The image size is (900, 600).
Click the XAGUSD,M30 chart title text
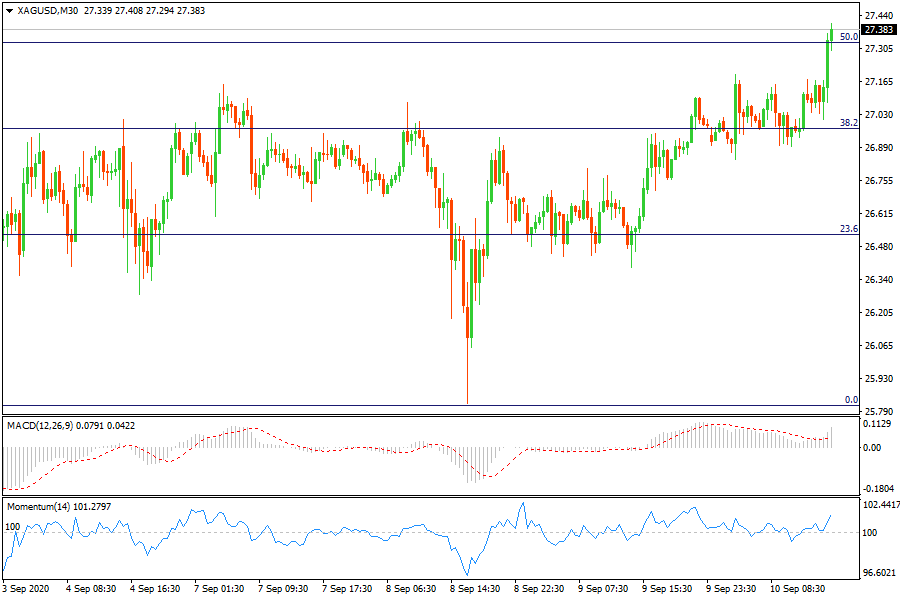click(x=48, y=10)
